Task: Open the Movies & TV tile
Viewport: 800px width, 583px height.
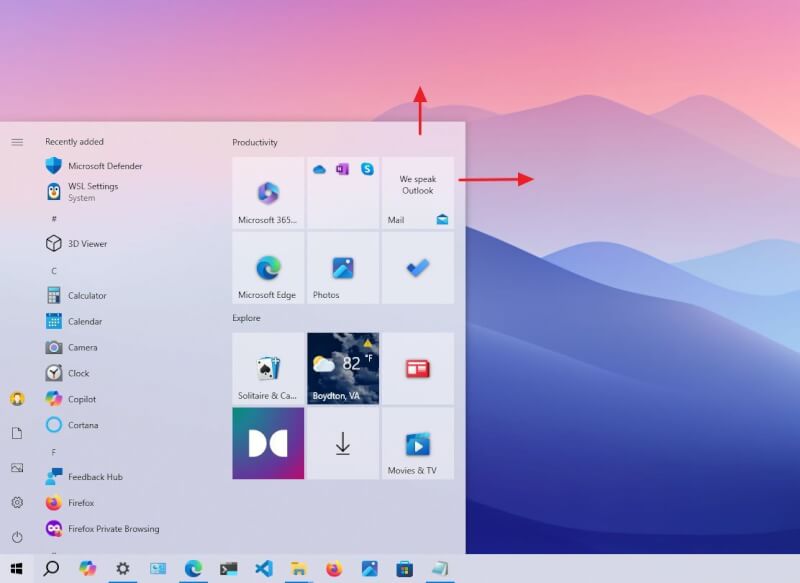Action: 418,443
